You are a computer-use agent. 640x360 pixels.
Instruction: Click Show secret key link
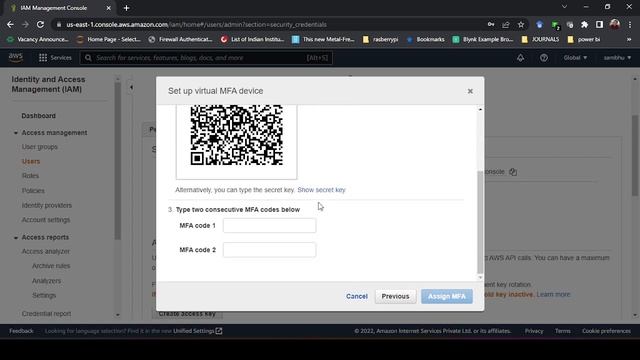tap(321, 190)
